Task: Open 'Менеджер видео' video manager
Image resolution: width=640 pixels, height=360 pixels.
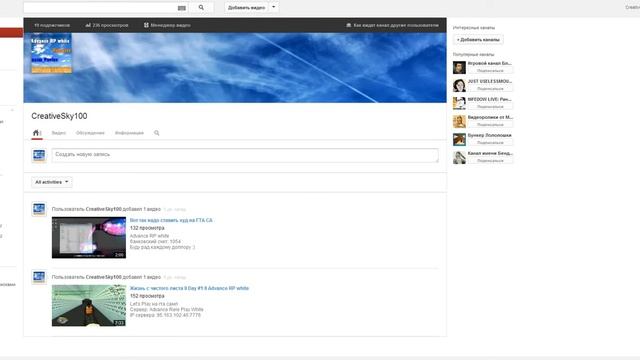Action: coord(167,25)
